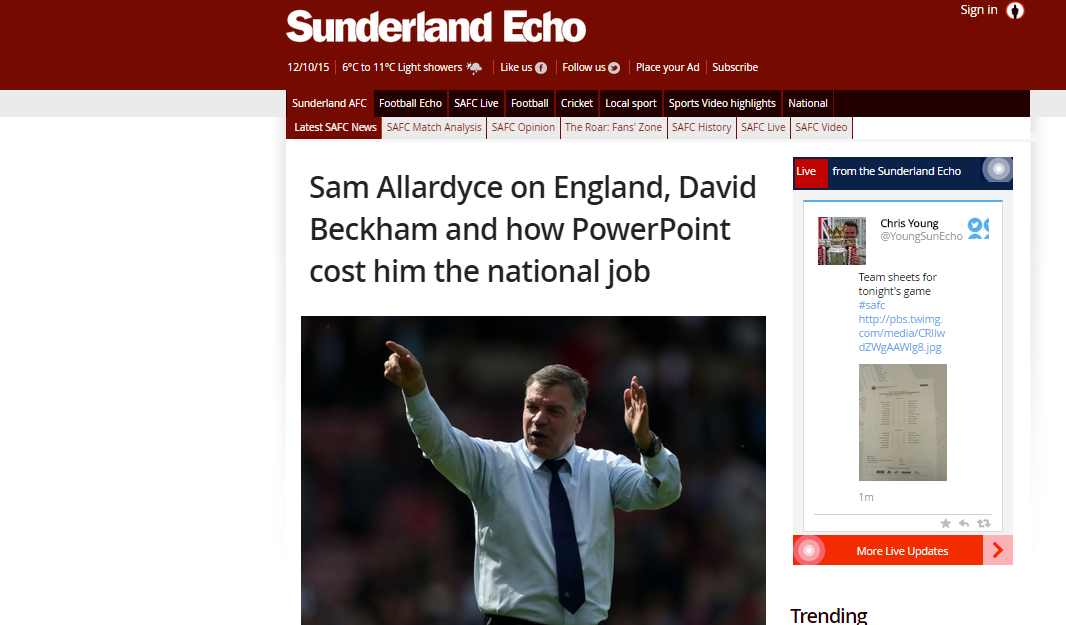The height and width of the screenshot is (625, 1066).
Task: Open the #safc hashtag link in the tweet
Action: click(x=872, y=305)
